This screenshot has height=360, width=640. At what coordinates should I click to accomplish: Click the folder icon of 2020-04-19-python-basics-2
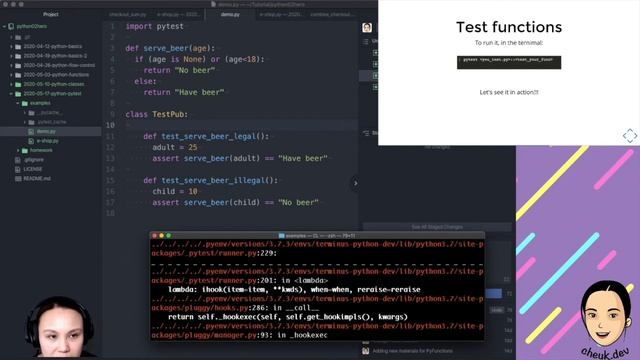[x=18, y=56]
